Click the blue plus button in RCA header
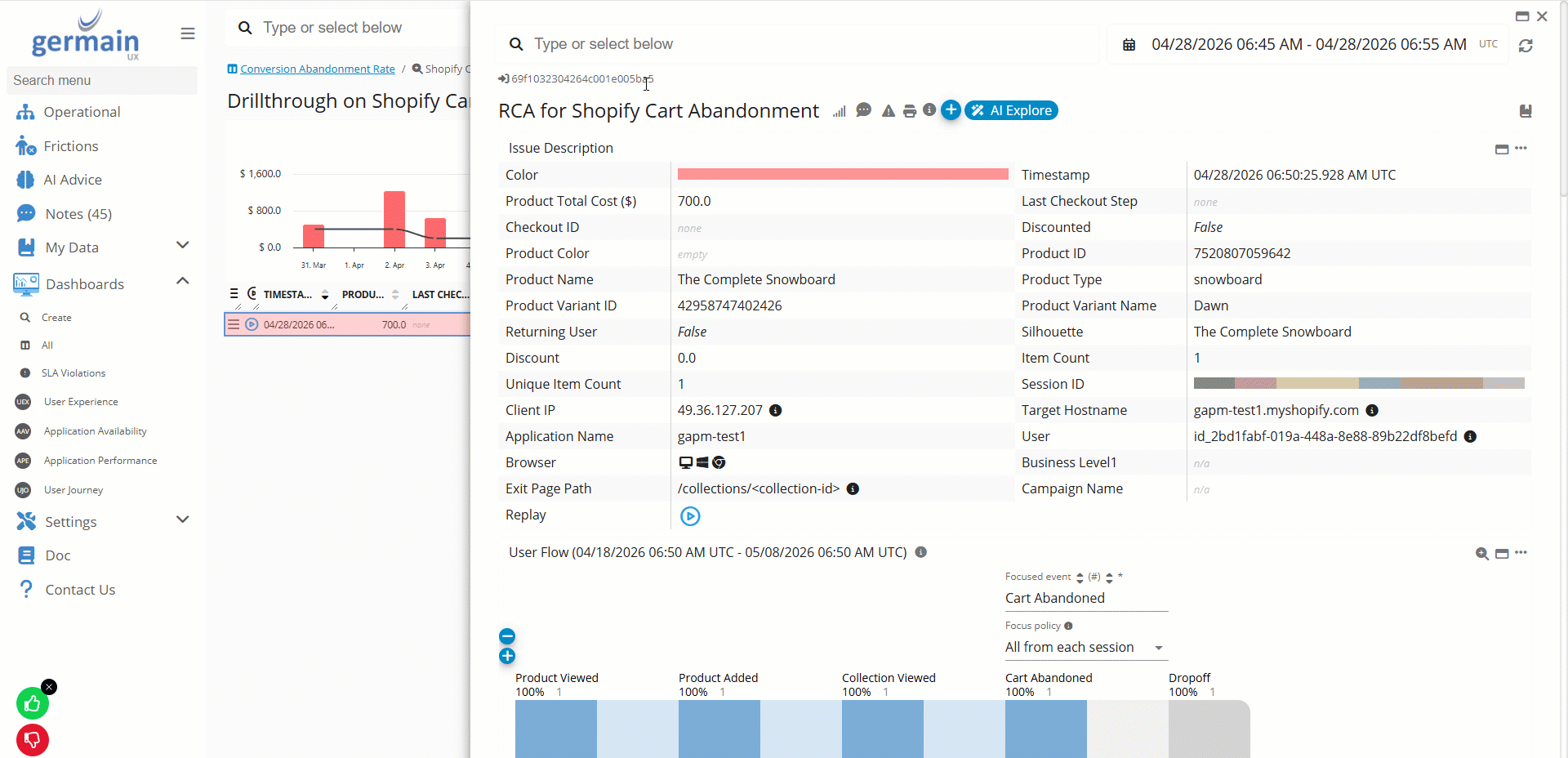The image size is (1568, 758). tap(951, 109)
